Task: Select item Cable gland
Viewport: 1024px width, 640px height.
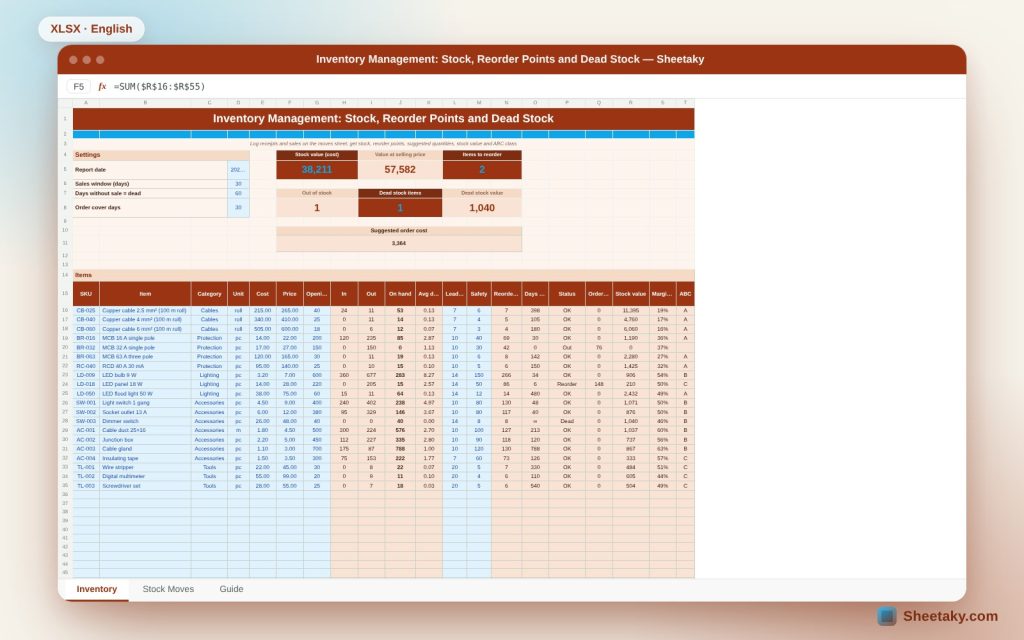Action: (145, 449)
